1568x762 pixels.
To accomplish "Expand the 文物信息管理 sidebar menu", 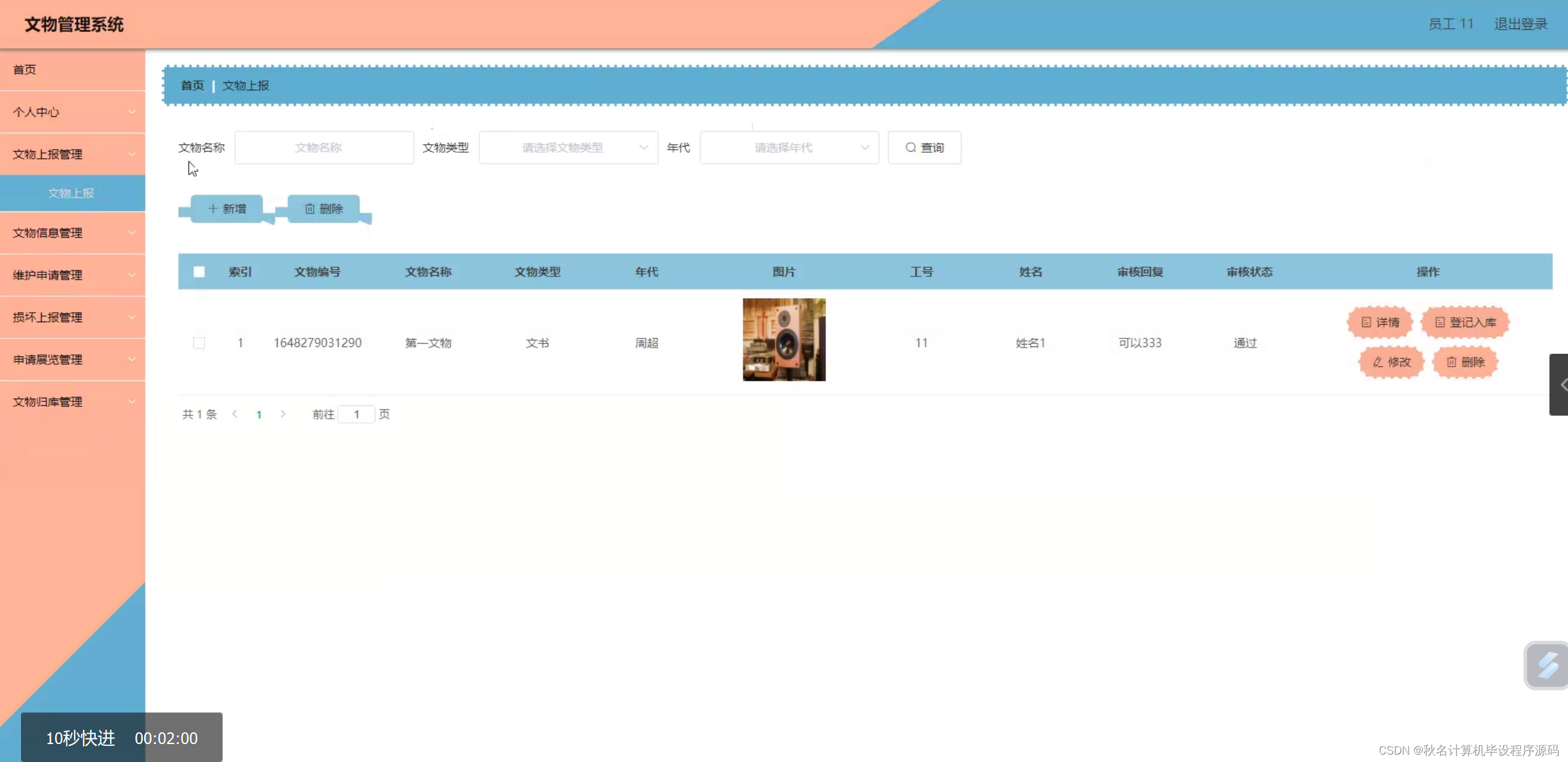I will pyautogui.click(x=72, y=233).
